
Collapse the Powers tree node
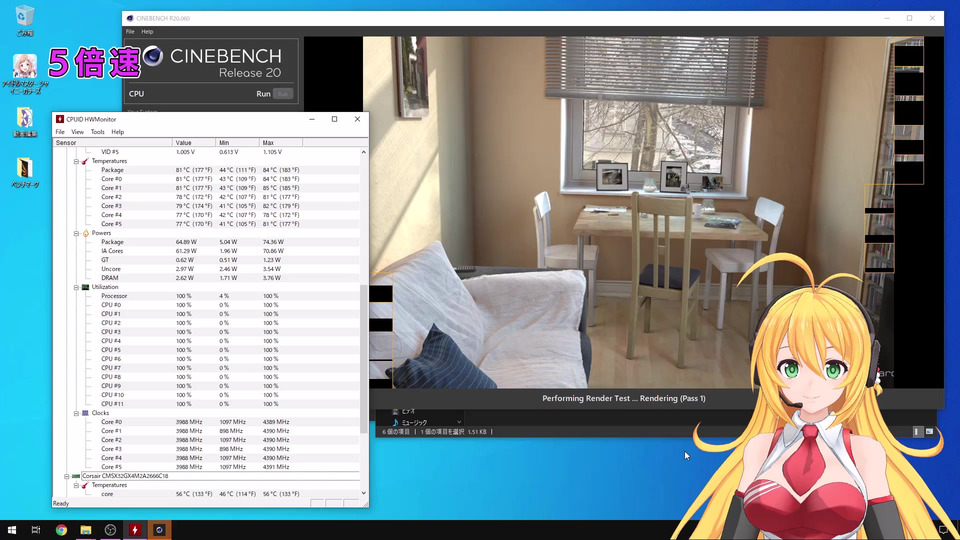point(77,233)
